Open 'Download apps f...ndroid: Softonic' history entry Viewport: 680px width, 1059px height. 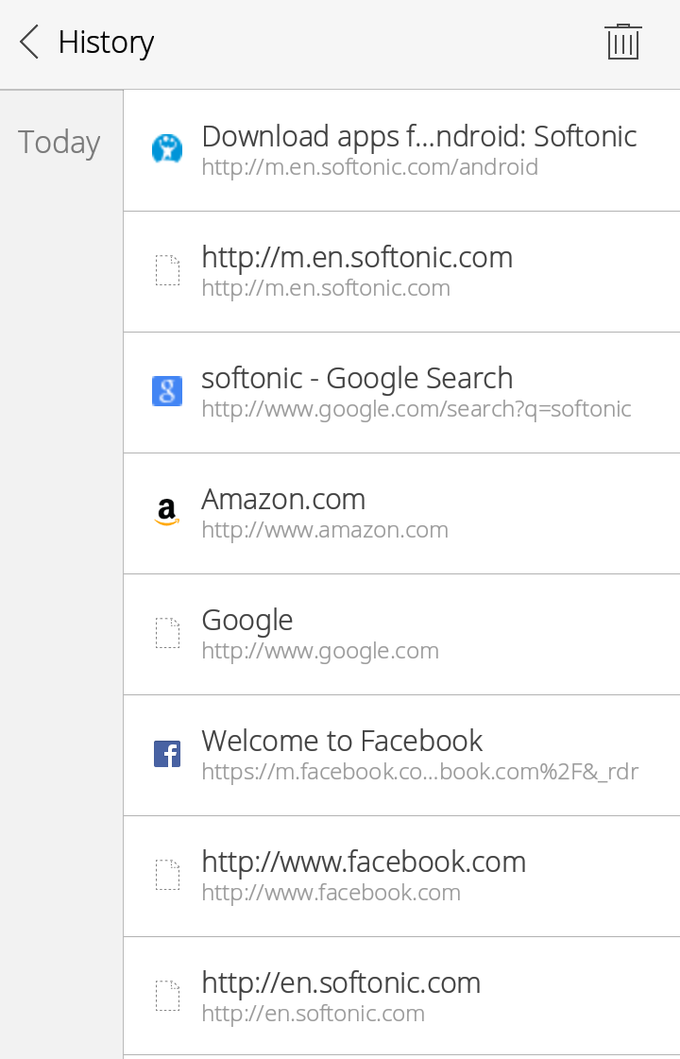click(x=419, y=136)
